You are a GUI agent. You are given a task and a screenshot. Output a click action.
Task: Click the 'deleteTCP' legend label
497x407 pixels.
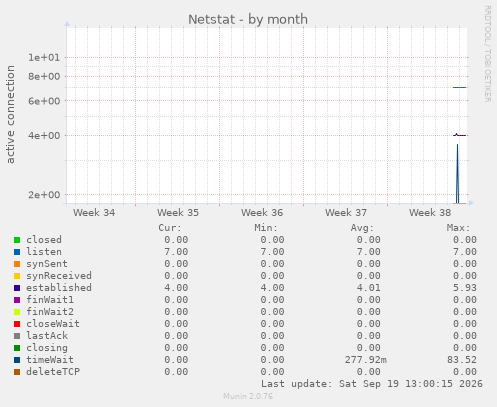53,372
